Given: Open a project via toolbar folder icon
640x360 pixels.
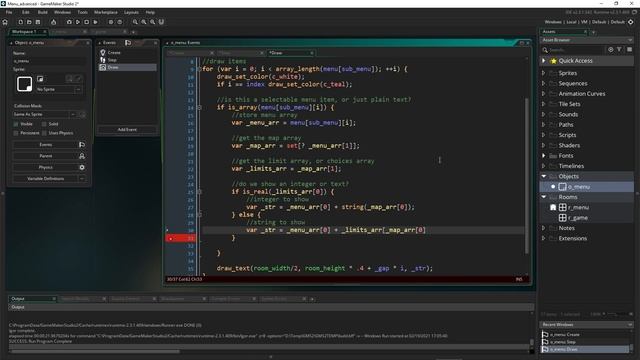Looking at the screenshot, I should (x=29, y=22).
